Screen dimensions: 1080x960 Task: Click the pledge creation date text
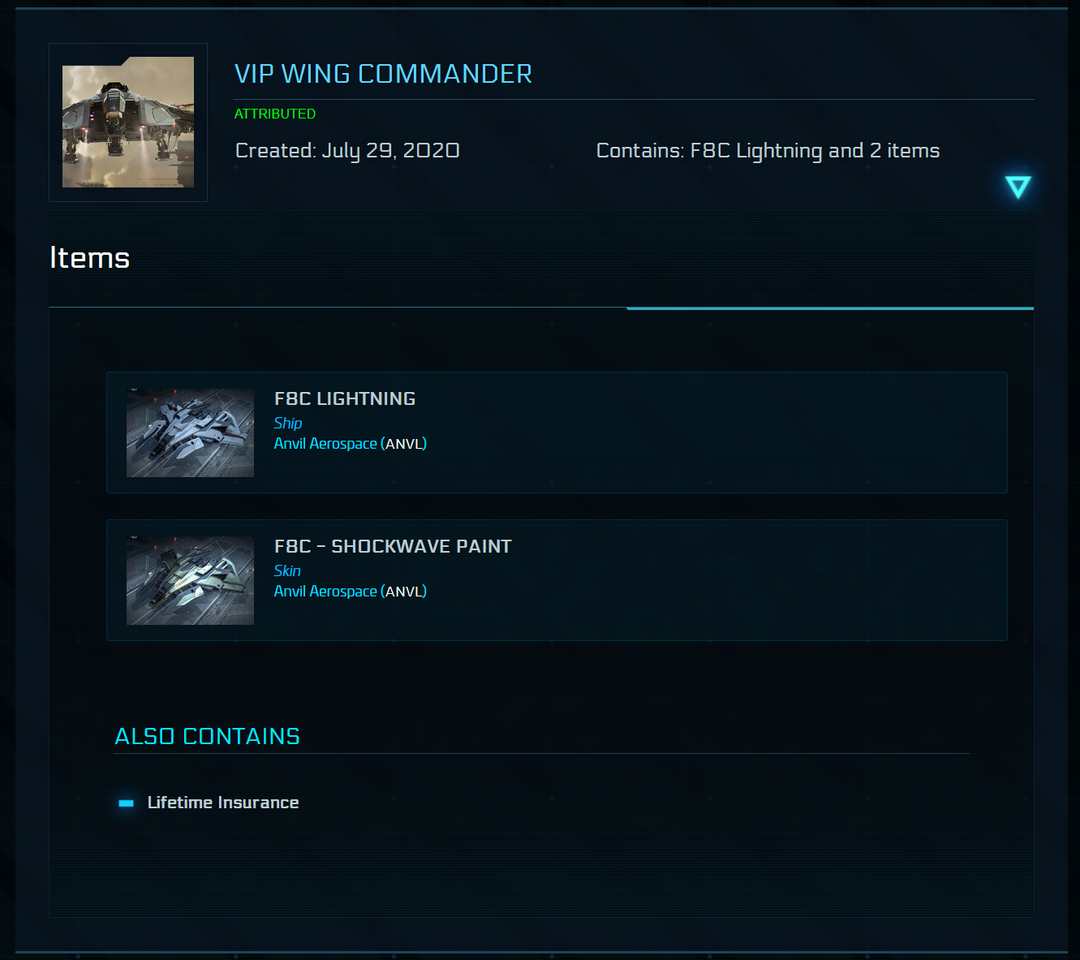347,151
